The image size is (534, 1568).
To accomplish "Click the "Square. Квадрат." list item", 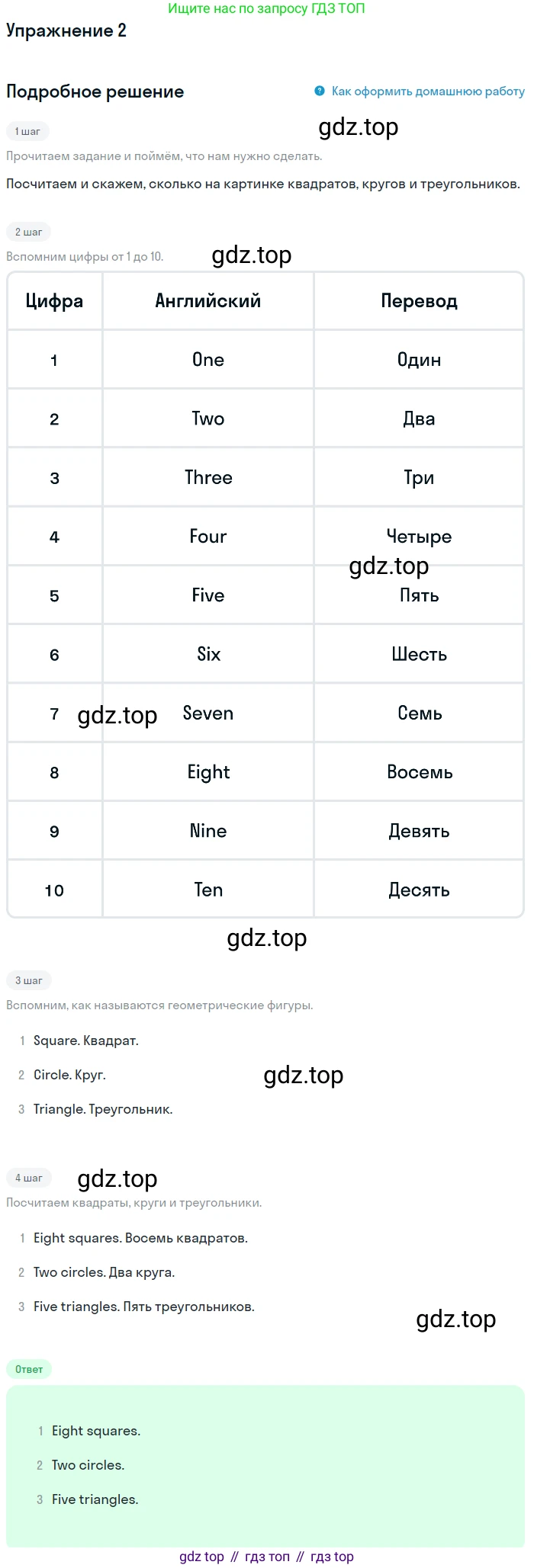I will 85,1041.
